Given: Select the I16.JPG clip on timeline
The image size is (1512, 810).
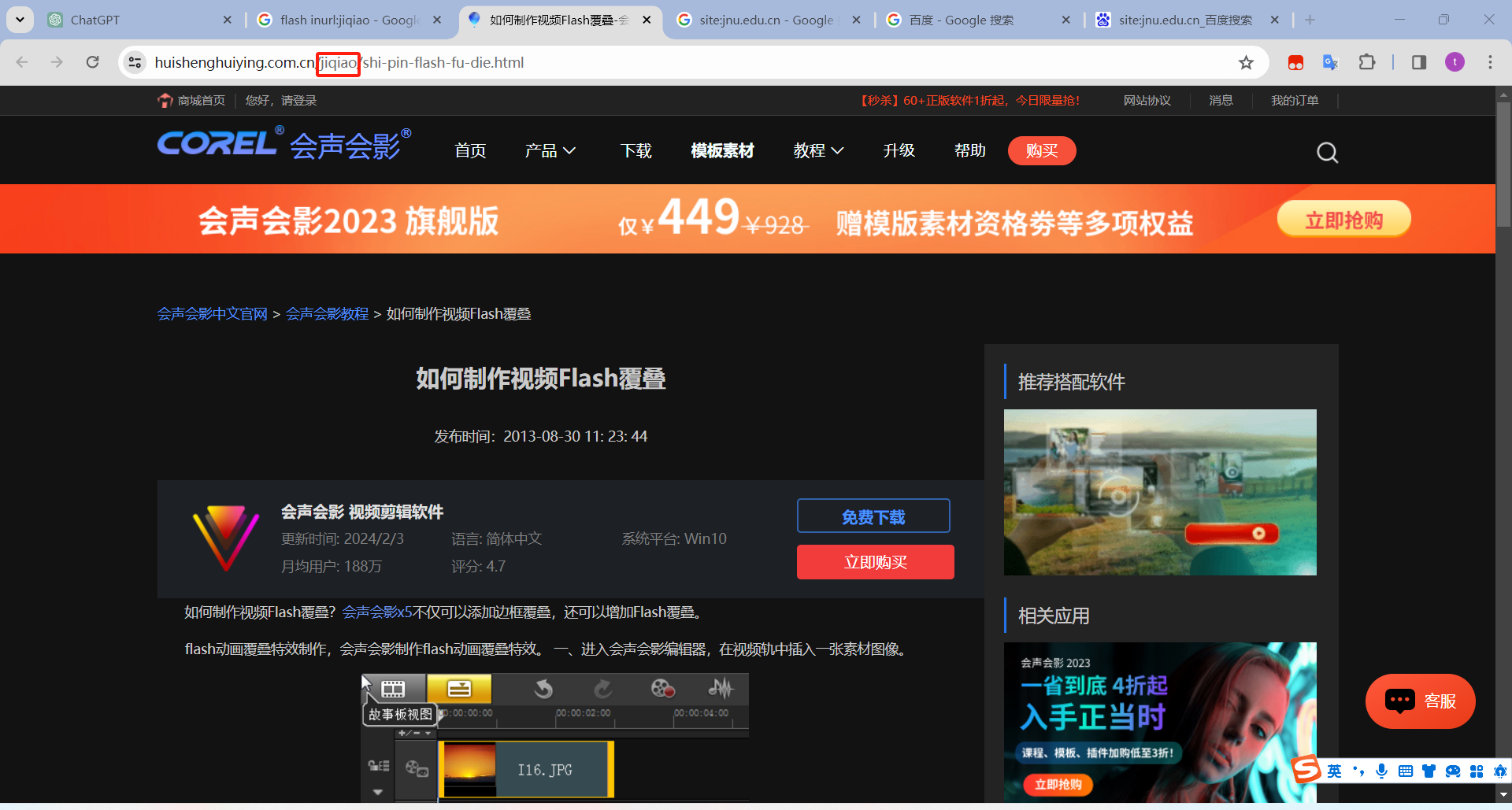Looking at the screenshot, I should (526, 770).
